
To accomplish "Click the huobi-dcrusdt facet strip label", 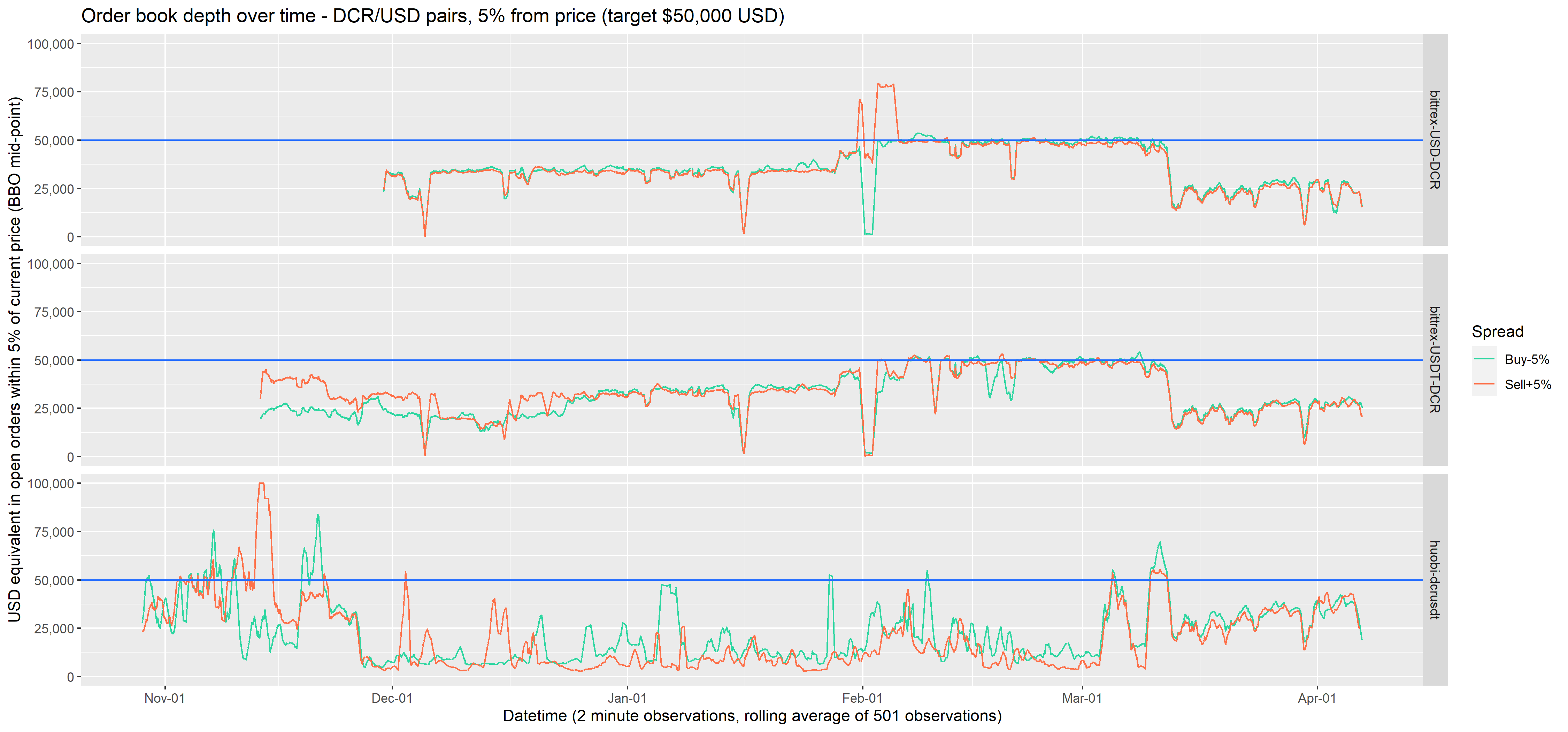I will pyautogui.click(x=1435, y=580).
